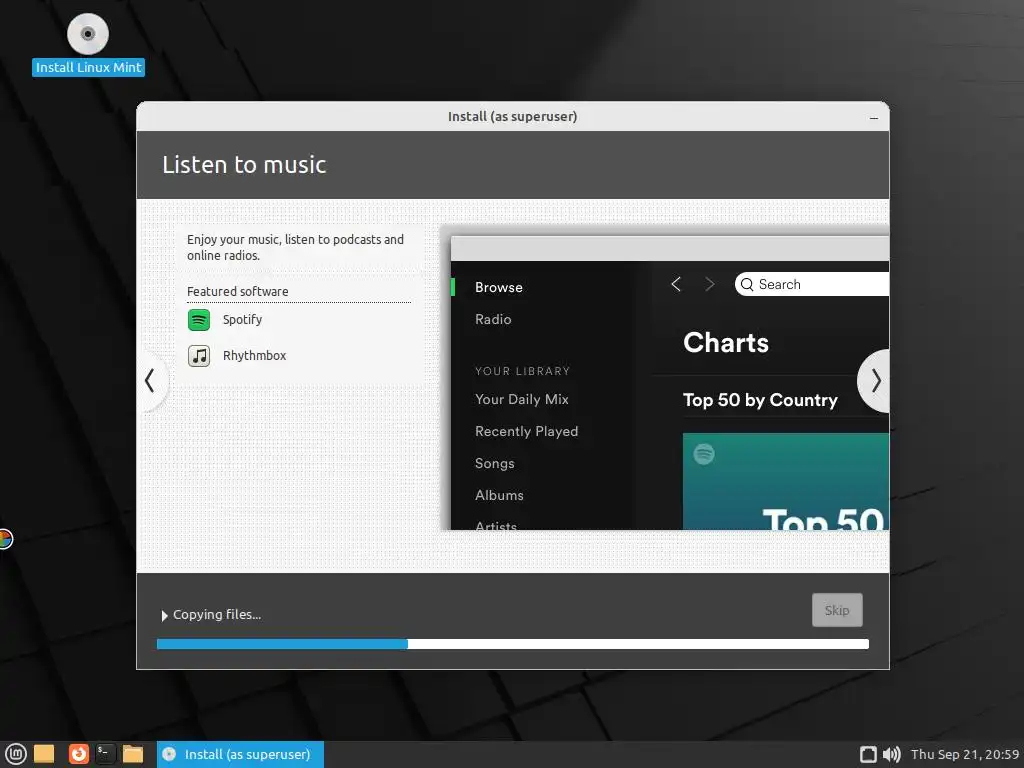Screen dimensions: 1024x768
Task: Expand the Copying files details triangle
Action: [165, 615]
